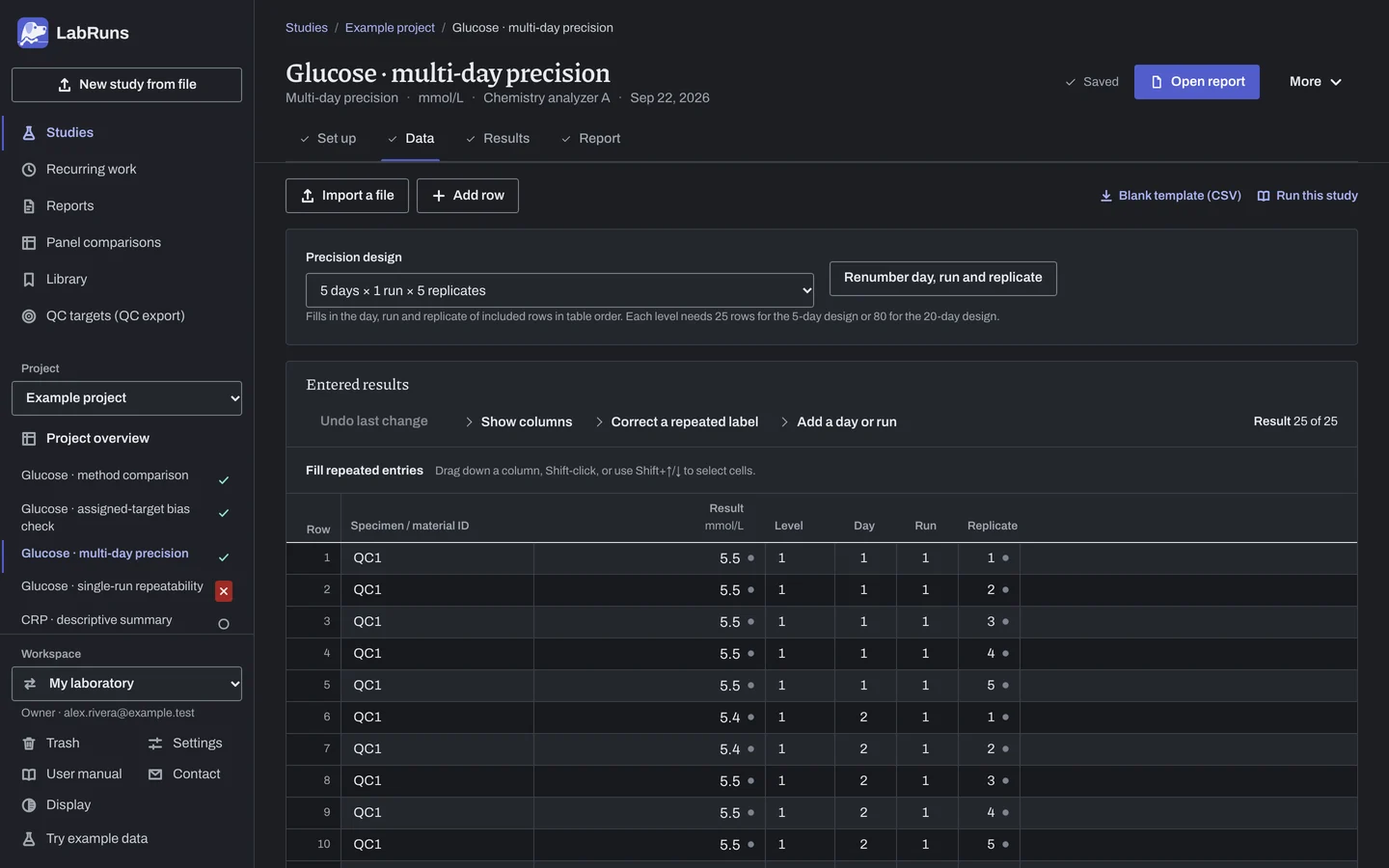Image resolution: width=1389 pixels, height=868 pixels.
Task: Open the Studies section in sidebar
Action: tap(126, 132)
